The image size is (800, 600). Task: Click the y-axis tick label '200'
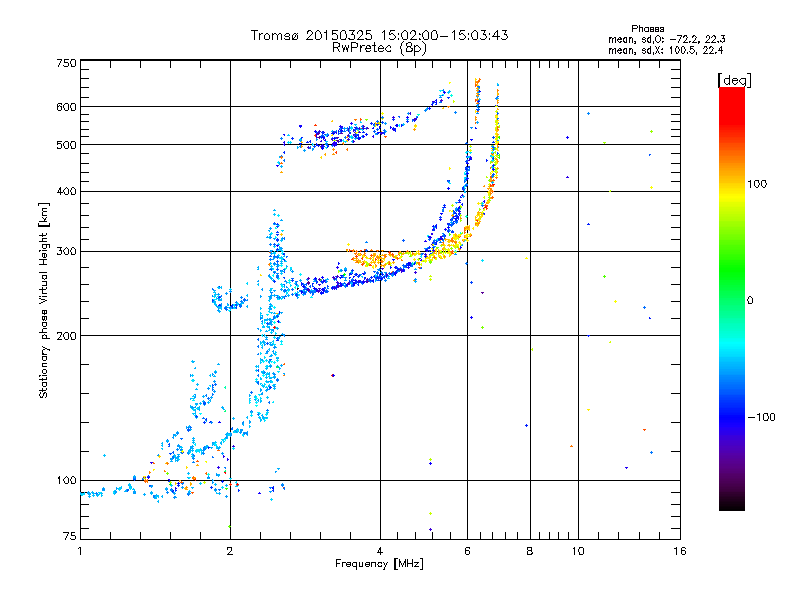click(x=66, y=336)
